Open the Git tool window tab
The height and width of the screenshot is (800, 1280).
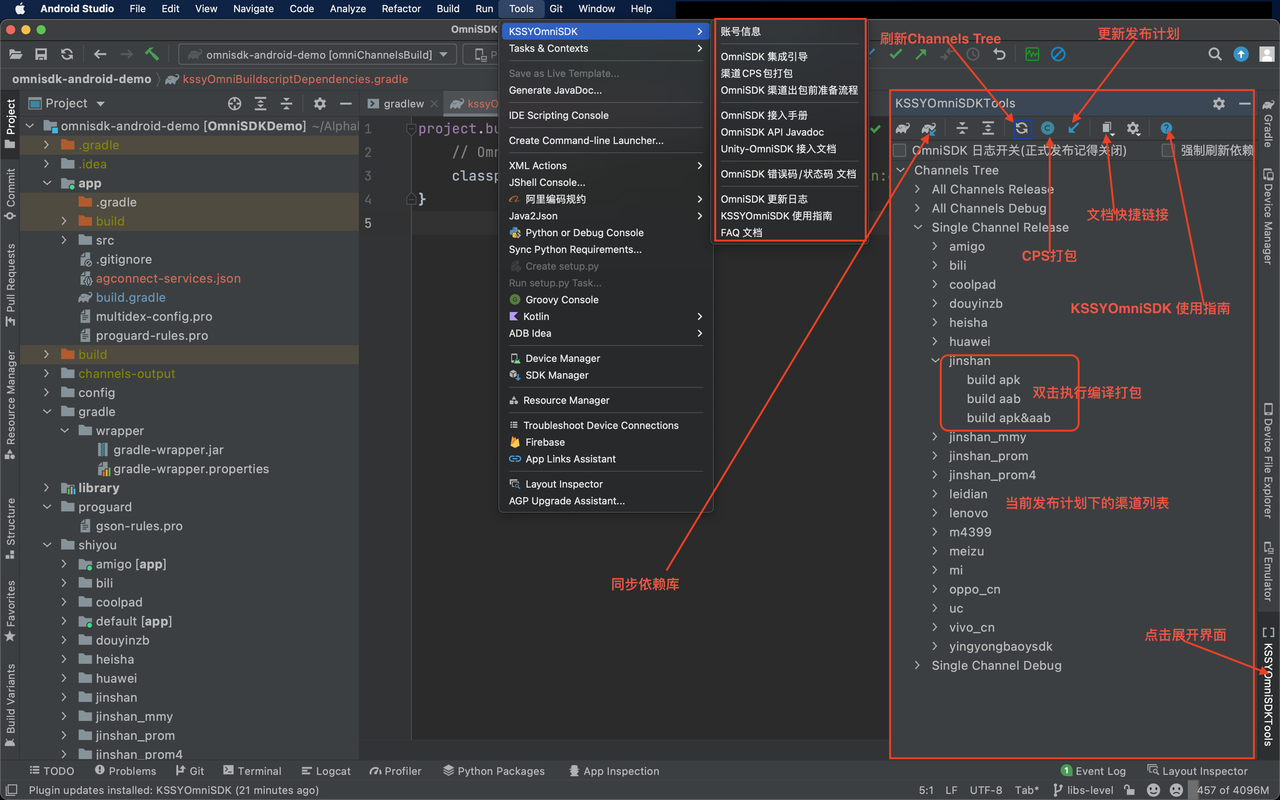coord(189,771)
